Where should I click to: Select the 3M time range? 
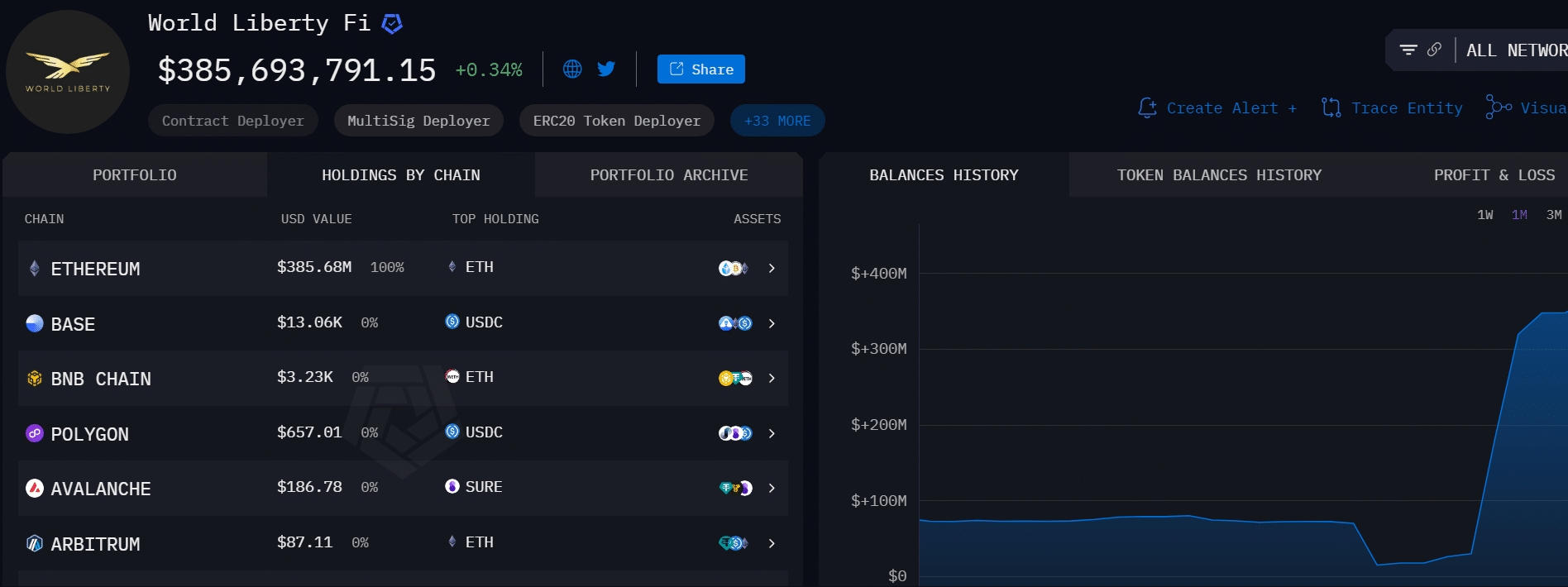1554,215
